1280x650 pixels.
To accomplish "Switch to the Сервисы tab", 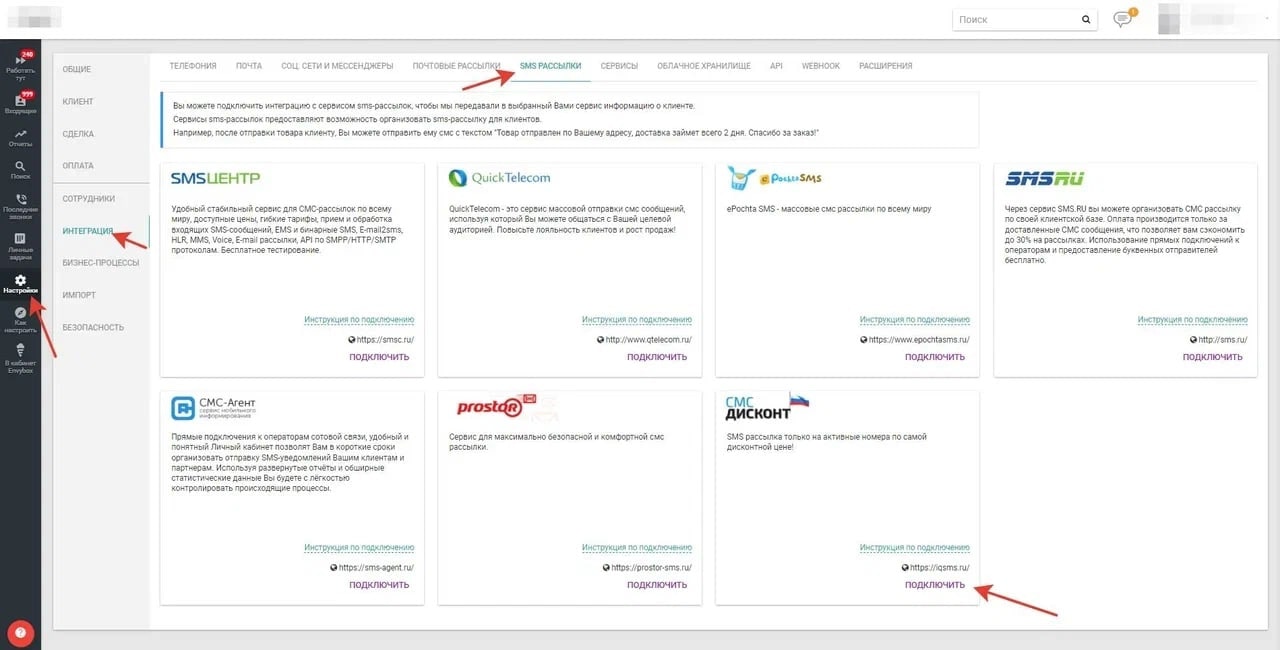I will click(x=619, y=66).
